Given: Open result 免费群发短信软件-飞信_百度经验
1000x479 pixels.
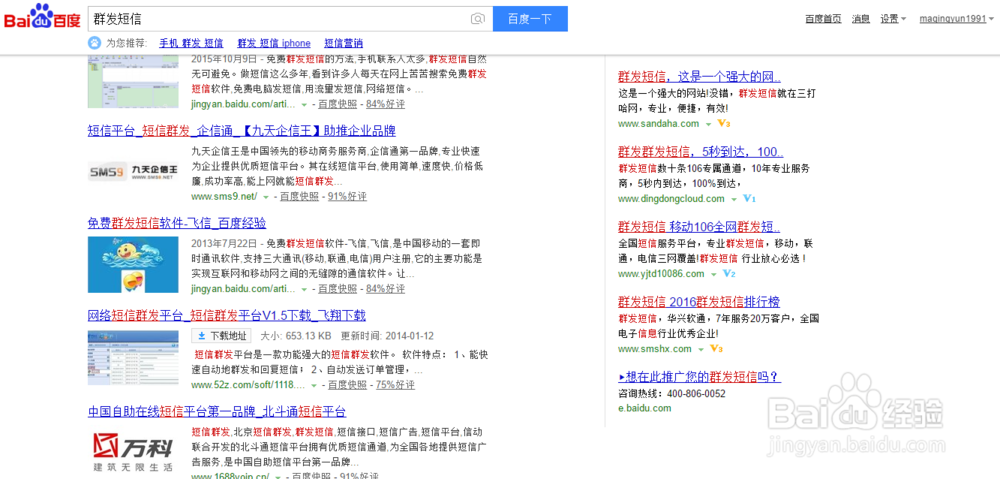Looking at the screenshot, I should [177, 223].
